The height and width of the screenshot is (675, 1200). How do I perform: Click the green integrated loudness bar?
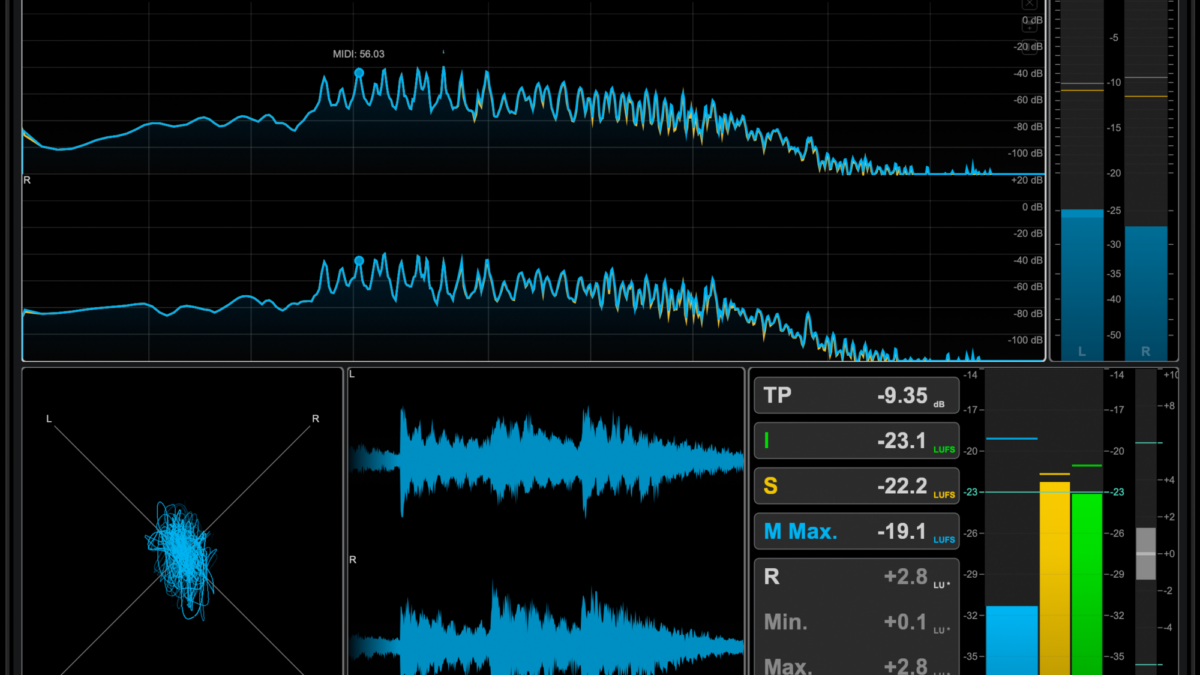pyautogui.click(x=1086, y=583)
